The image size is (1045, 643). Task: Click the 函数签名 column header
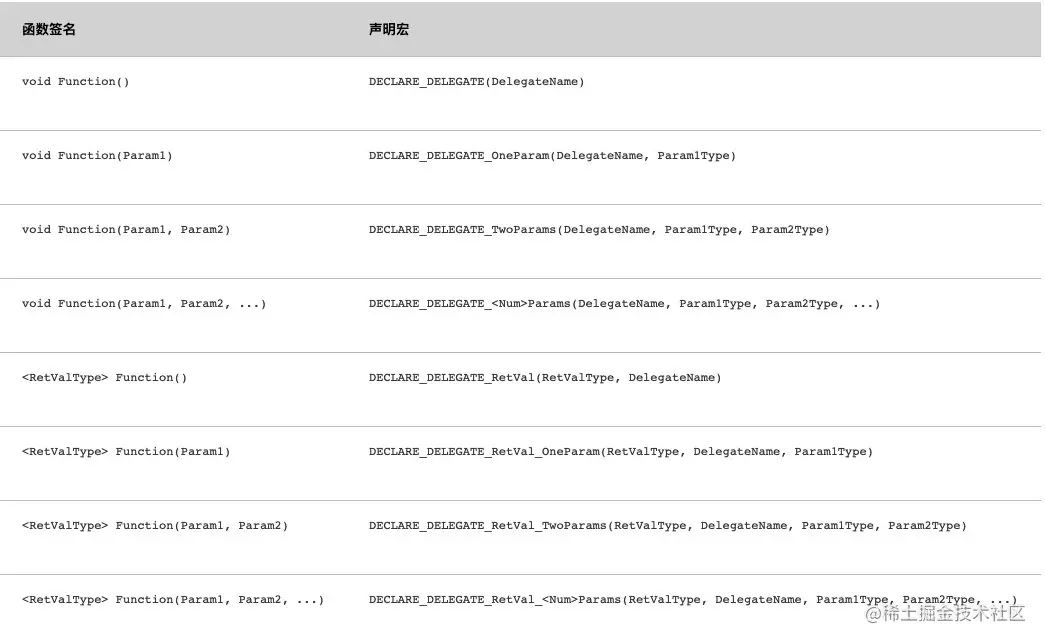coord(49,29)
